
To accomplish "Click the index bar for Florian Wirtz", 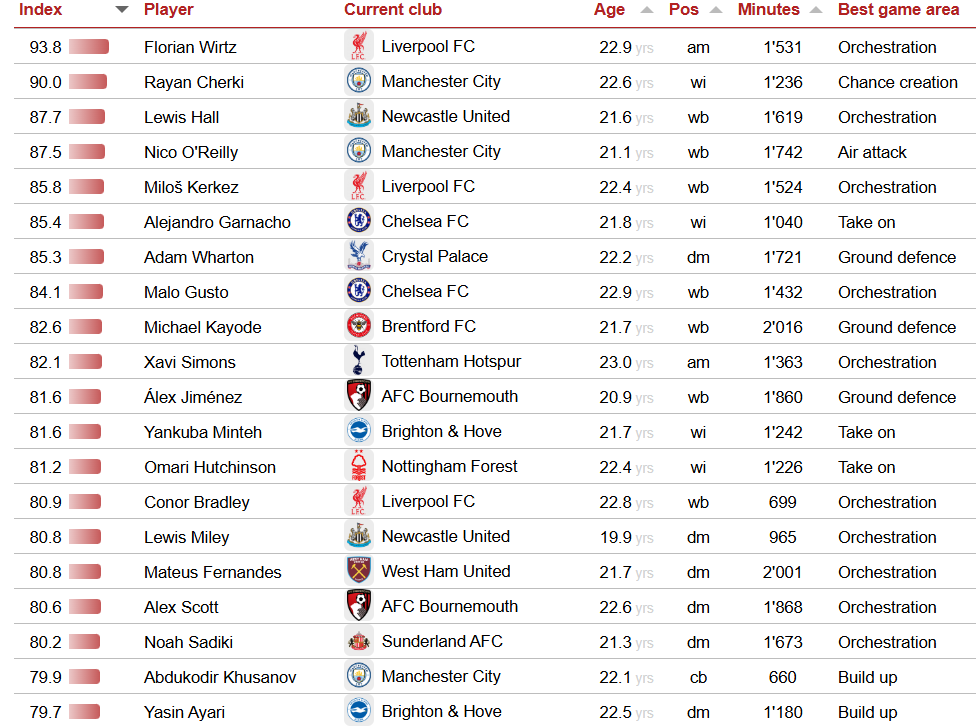I will (88, 47).
